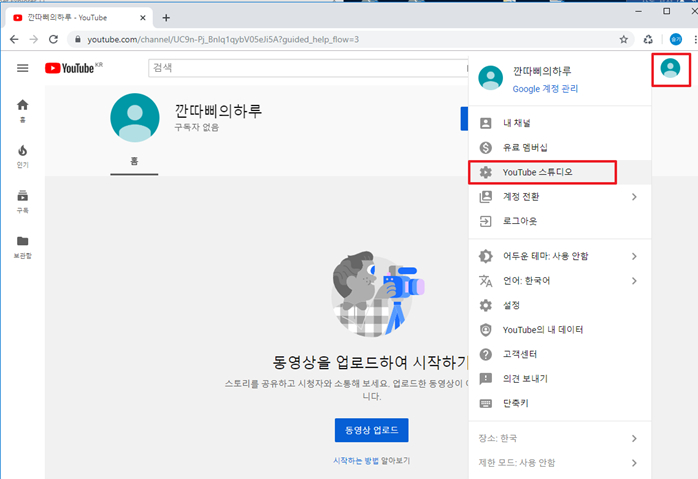The width and height of the screenshot is (698, 479).
Task: Open the hamburger guide menu
Action: click(23, 68)
